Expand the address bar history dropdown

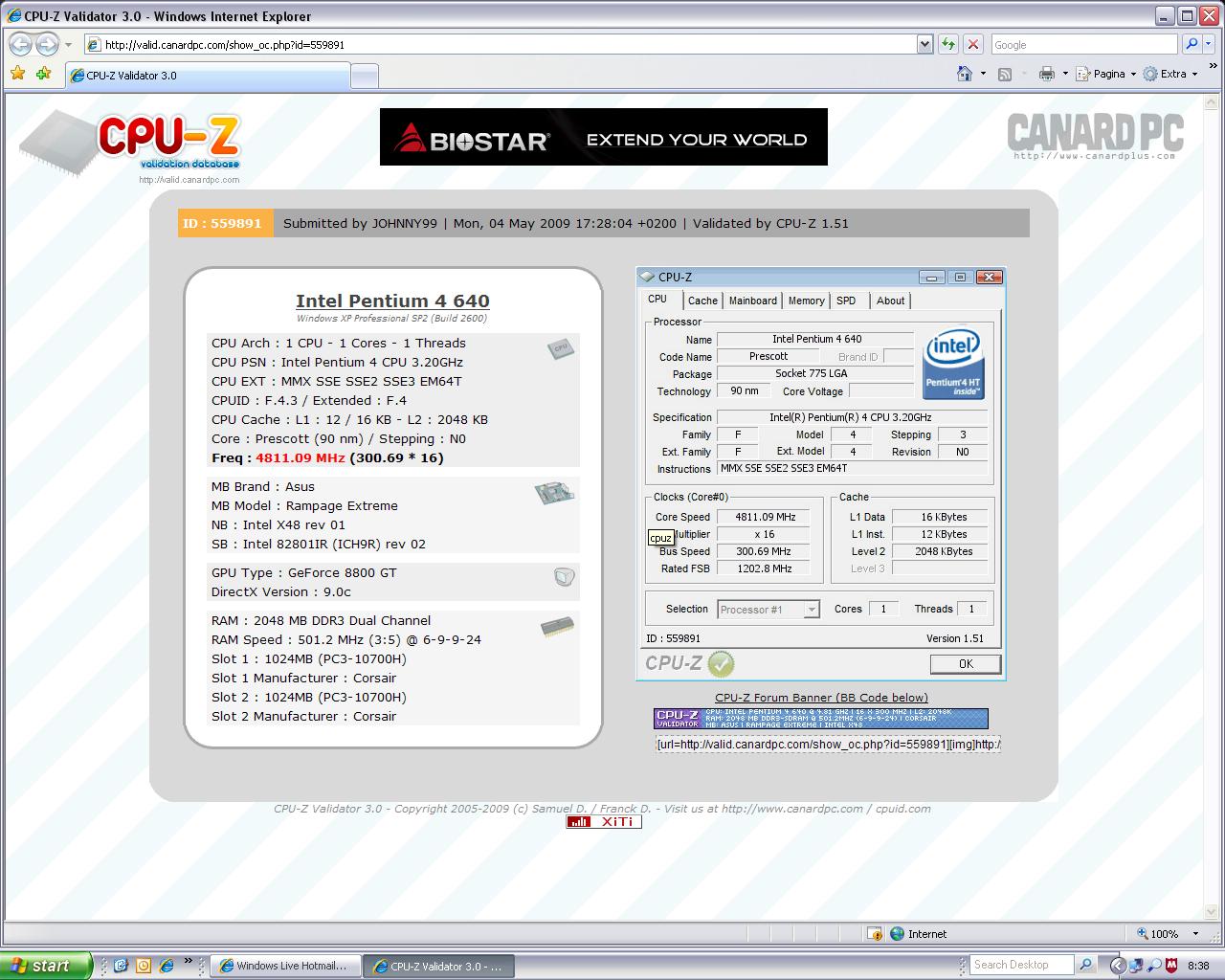(x=924, y=44)
